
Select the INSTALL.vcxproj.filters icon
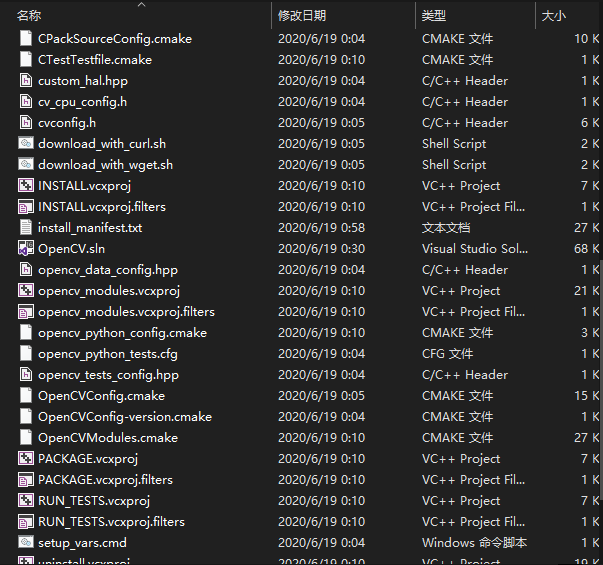pyautogui.click(x=26, y=207)
